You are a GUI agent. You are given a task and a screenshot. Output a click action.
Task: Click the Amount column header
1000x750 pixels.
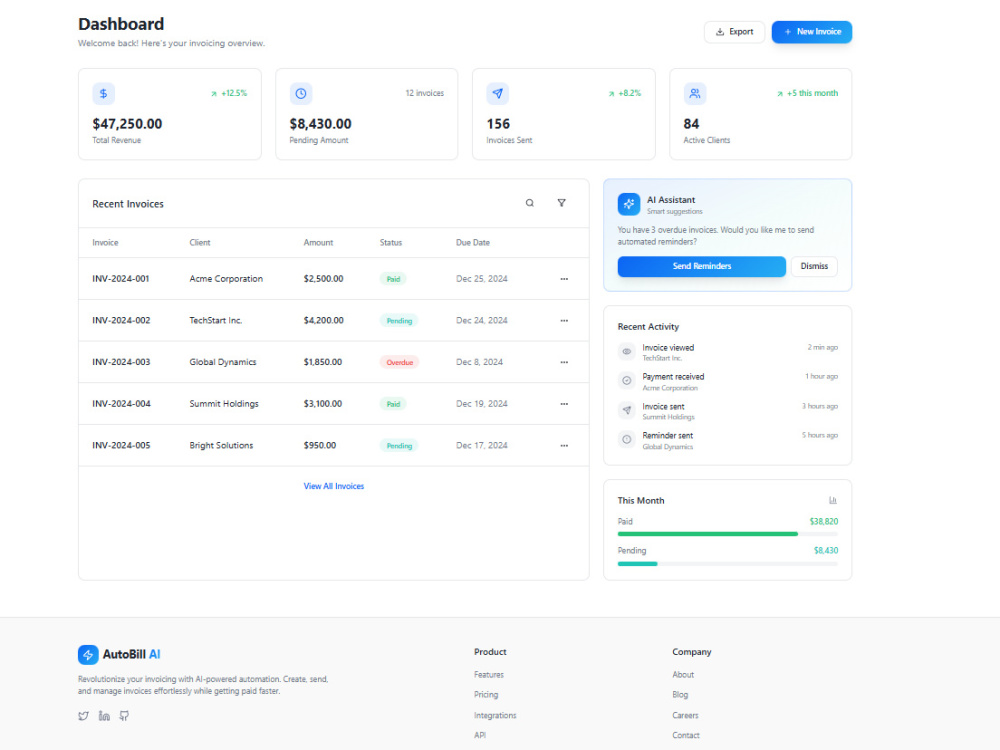click(318, 242)
